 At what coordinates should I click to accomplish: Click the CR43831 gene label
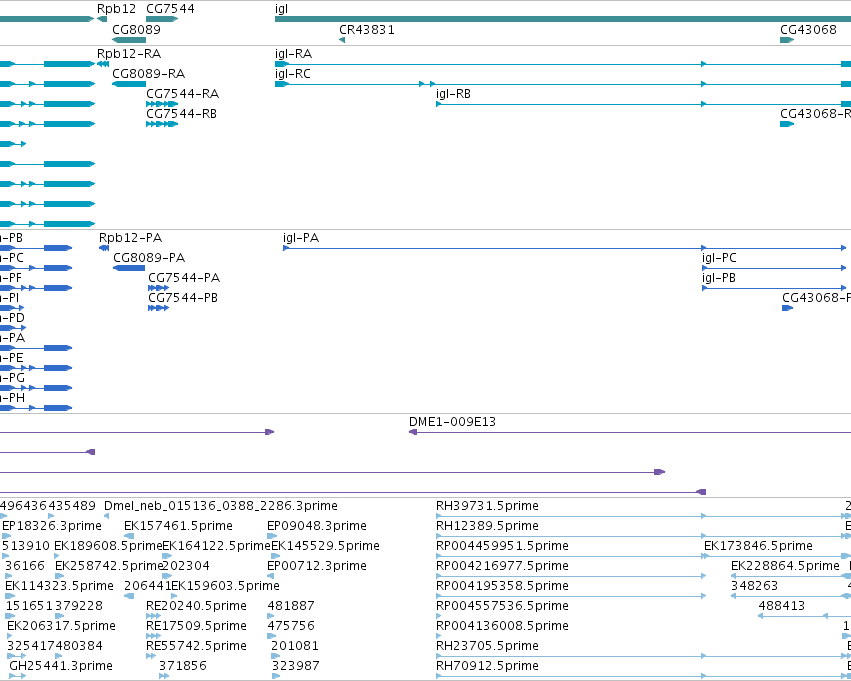click(x=367, y=30)
